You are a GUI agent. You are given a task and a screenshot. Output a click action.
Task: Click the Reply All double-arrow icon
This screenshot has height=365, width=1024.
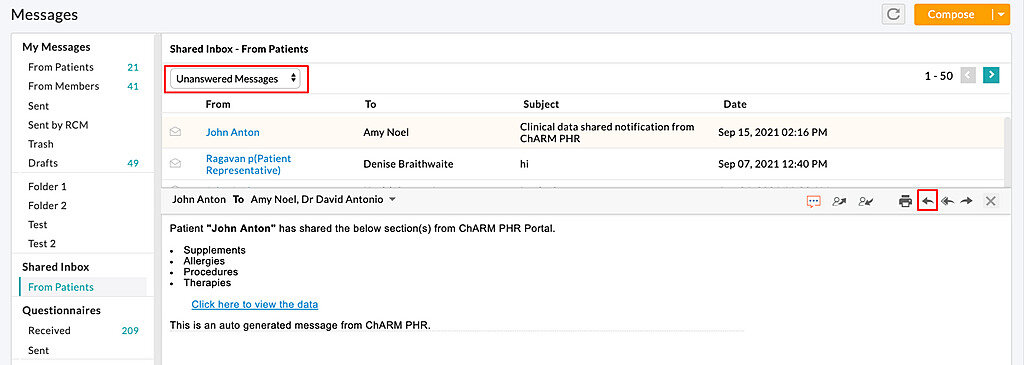[947, 201]
